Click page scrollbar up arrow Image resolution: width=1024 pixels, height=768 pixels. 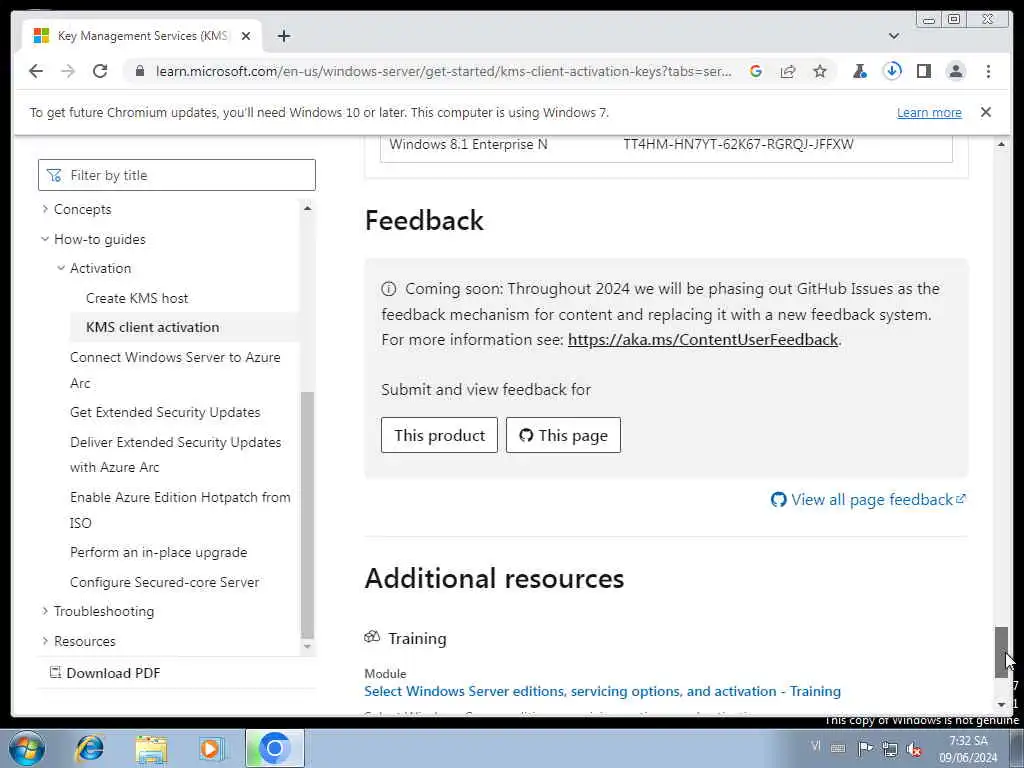1001,144
